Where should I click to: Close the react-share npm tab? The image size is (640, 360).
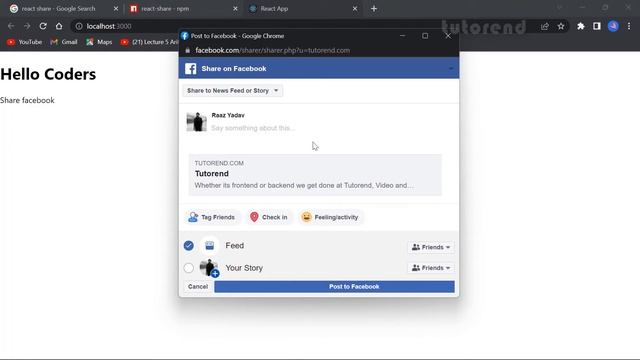pos(235,9)
